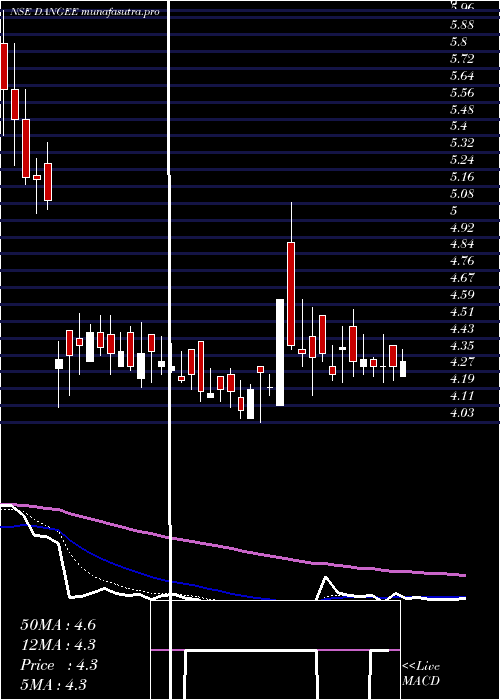This screenshot has height=700, width=500.
Task: Click the 5.72 price axis label
Action: (462, 58)
